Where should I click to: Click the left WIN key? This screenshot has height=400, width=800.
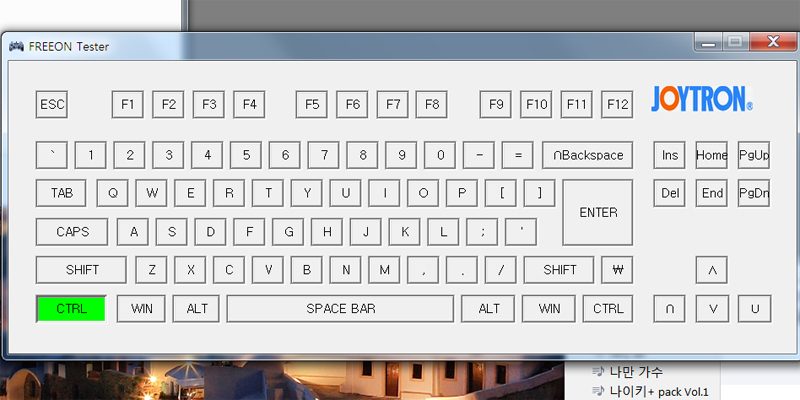141,309
